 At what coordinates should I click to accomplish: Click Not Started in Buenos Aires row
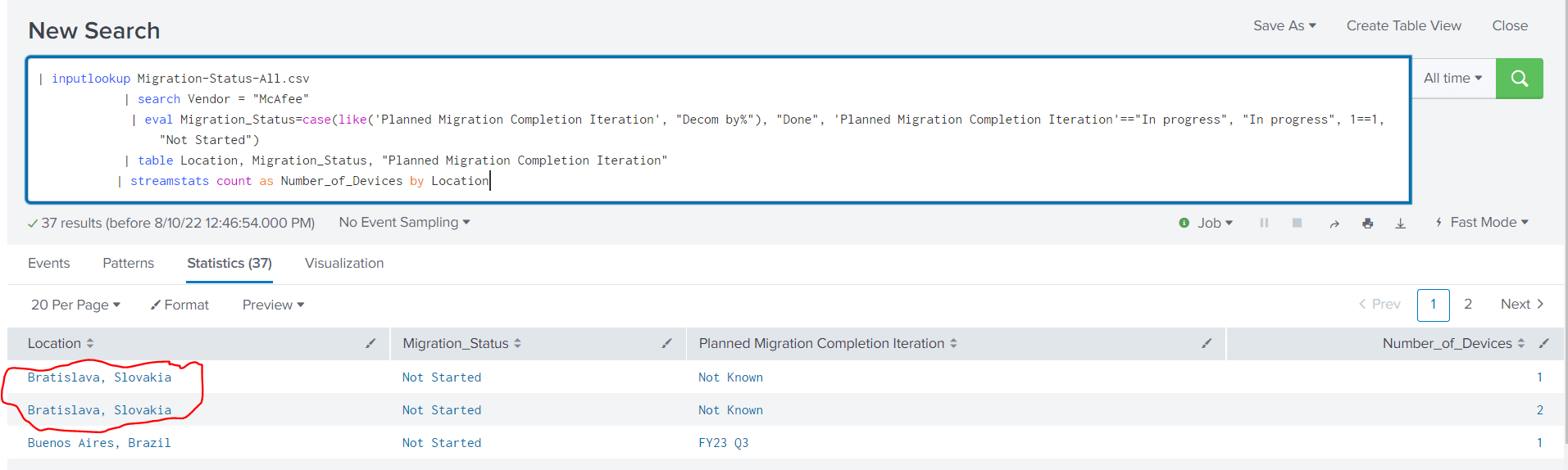pyautogui.click(x=442, y=443)
